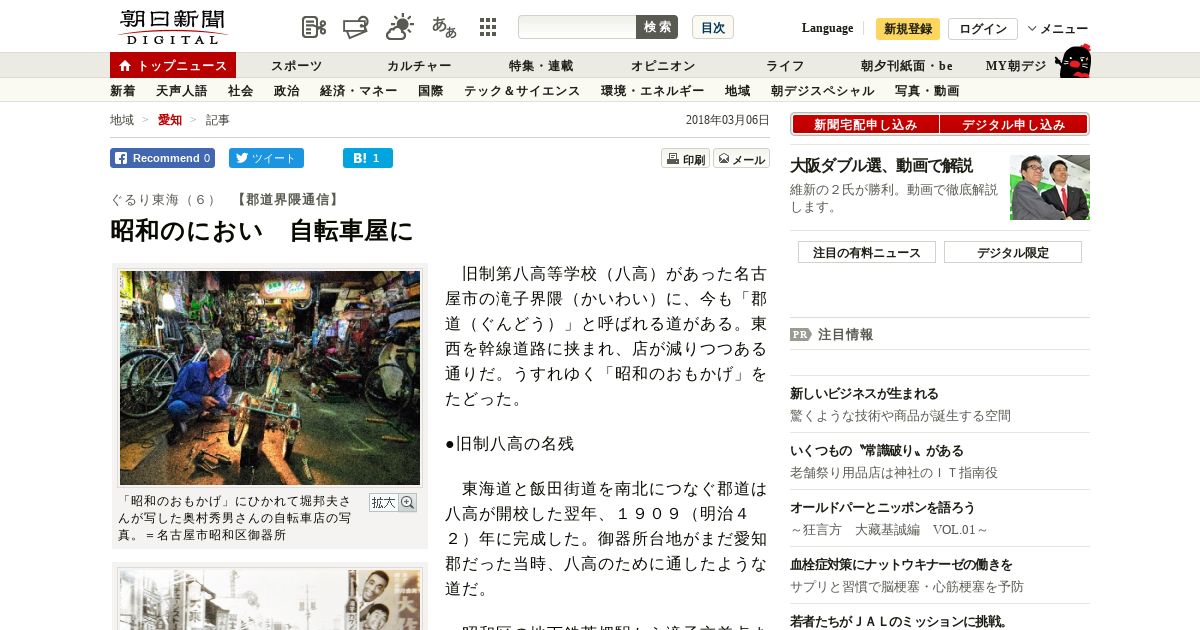This screenshot has height=630, width=1200.
Task: Print the article with 印刷 button
Action: [685, 159]
